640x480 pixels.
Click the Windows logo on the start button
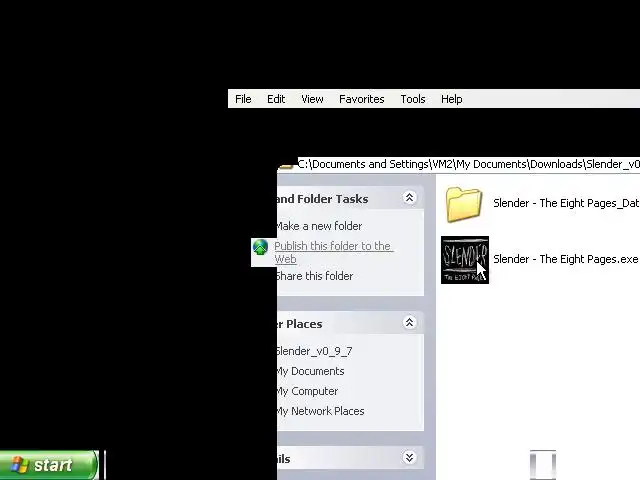(19, 465)
